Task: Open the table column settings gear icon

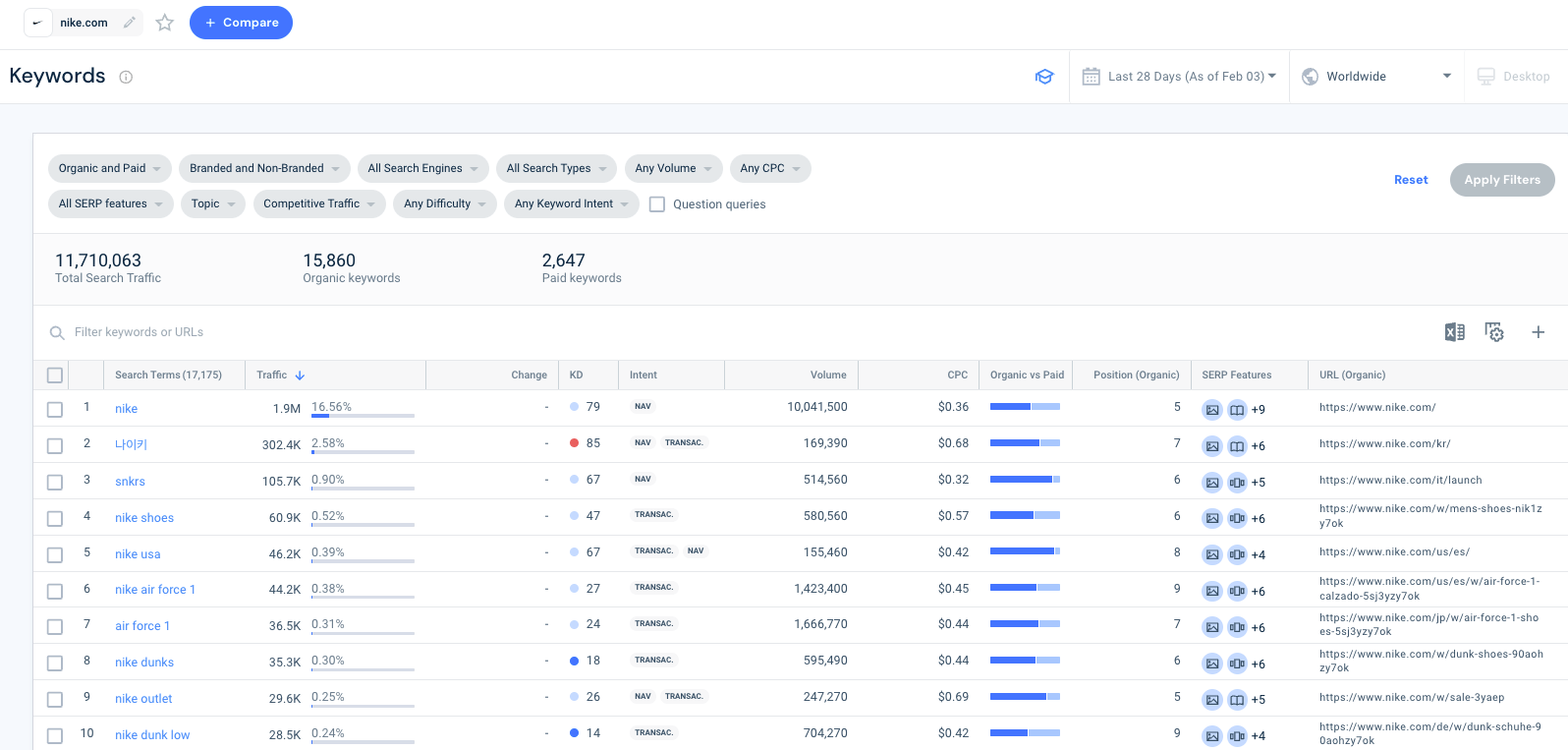Action: [x=1494, y=332]
